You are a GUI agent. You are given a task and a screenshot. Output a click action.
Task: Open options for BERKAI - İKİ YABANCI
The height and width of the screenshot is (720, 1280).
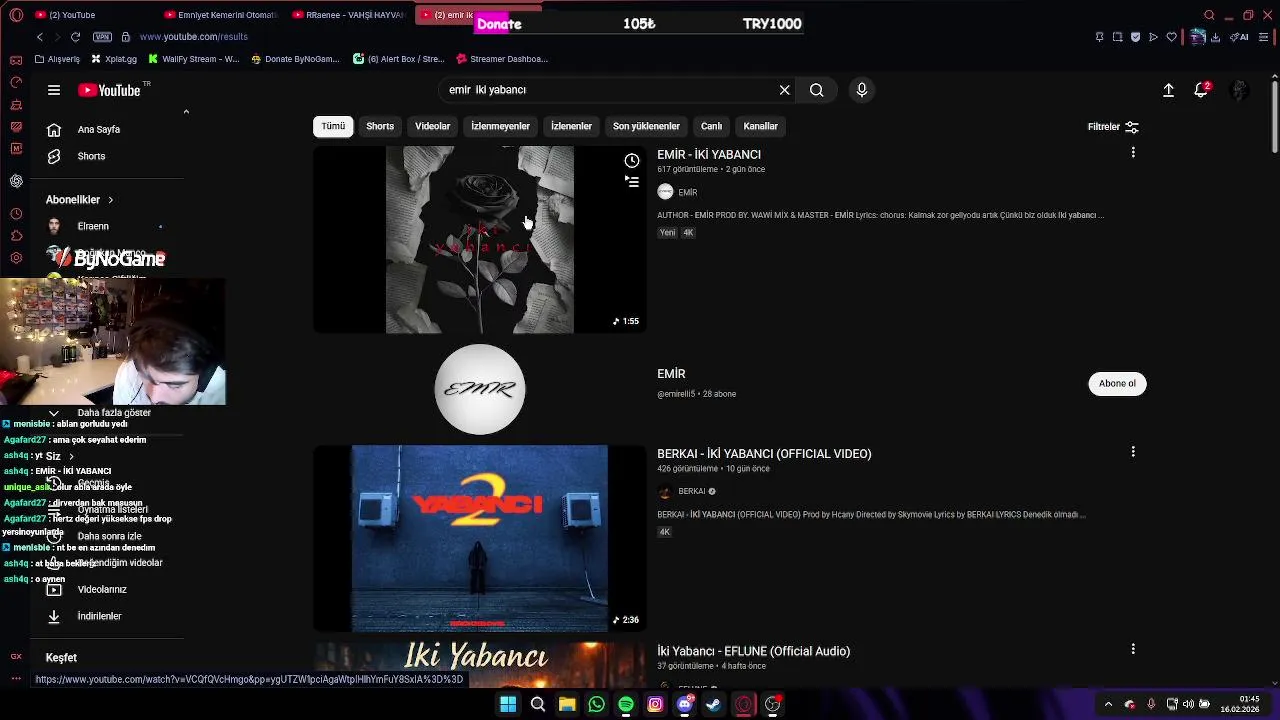(1133, 452)
